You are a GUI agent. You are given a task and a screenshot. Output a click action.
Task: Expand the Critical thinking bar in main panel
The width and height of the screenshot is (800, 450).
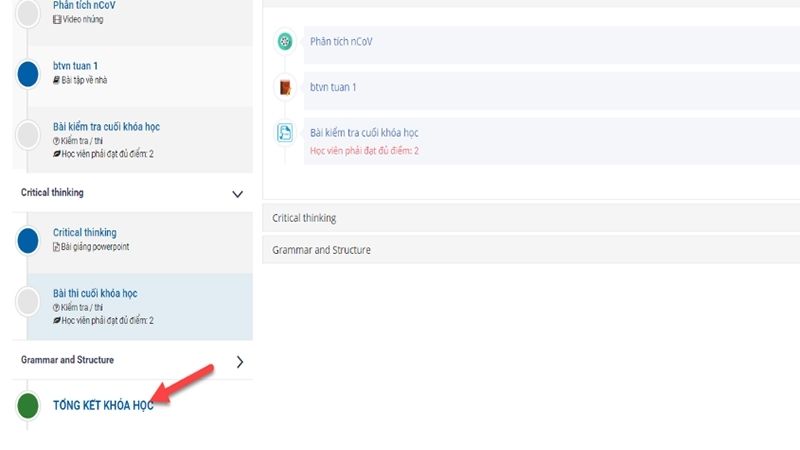tap(531, 218)
